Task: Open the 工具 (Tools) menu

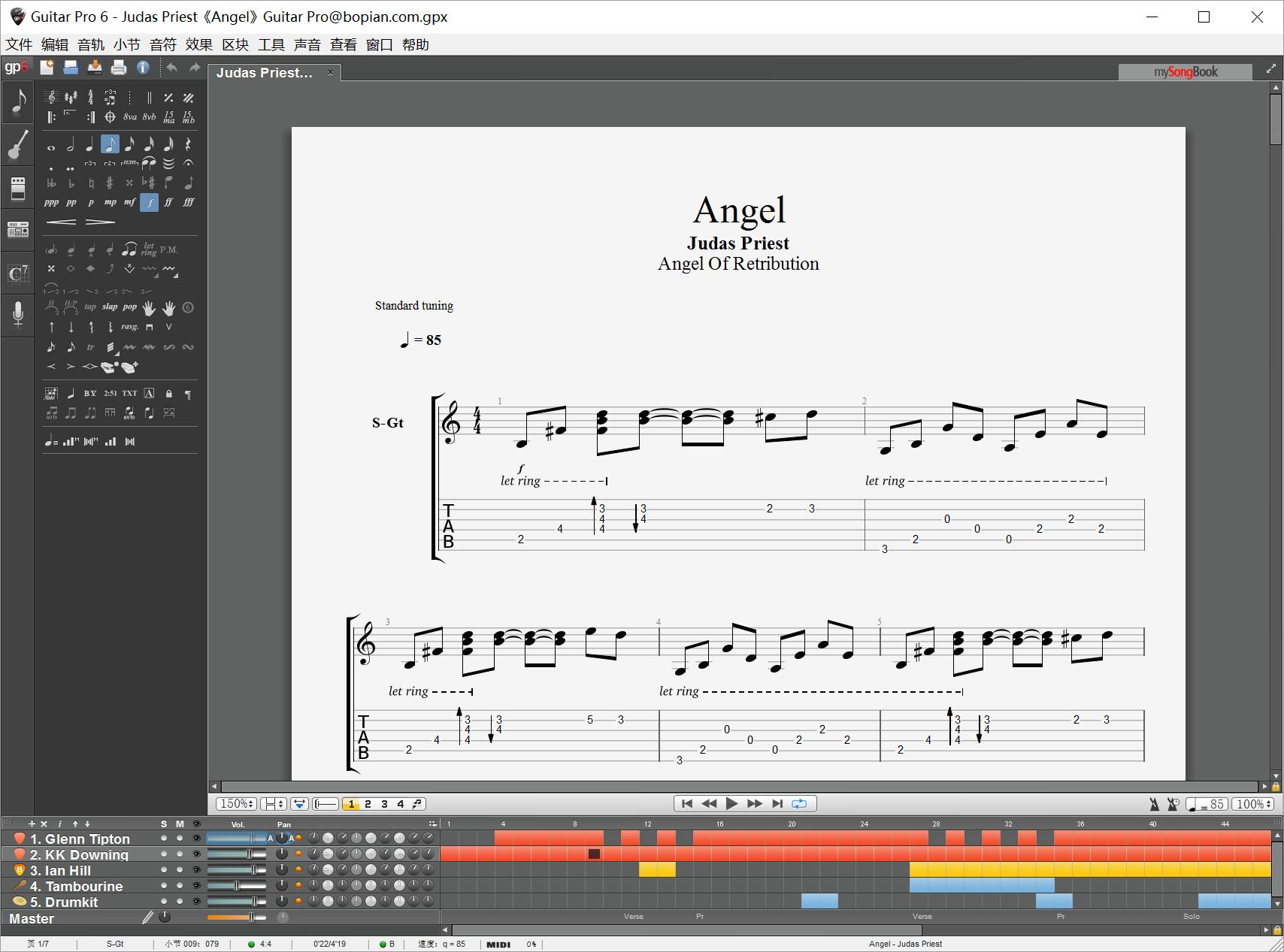Action: tap(271, 44)
